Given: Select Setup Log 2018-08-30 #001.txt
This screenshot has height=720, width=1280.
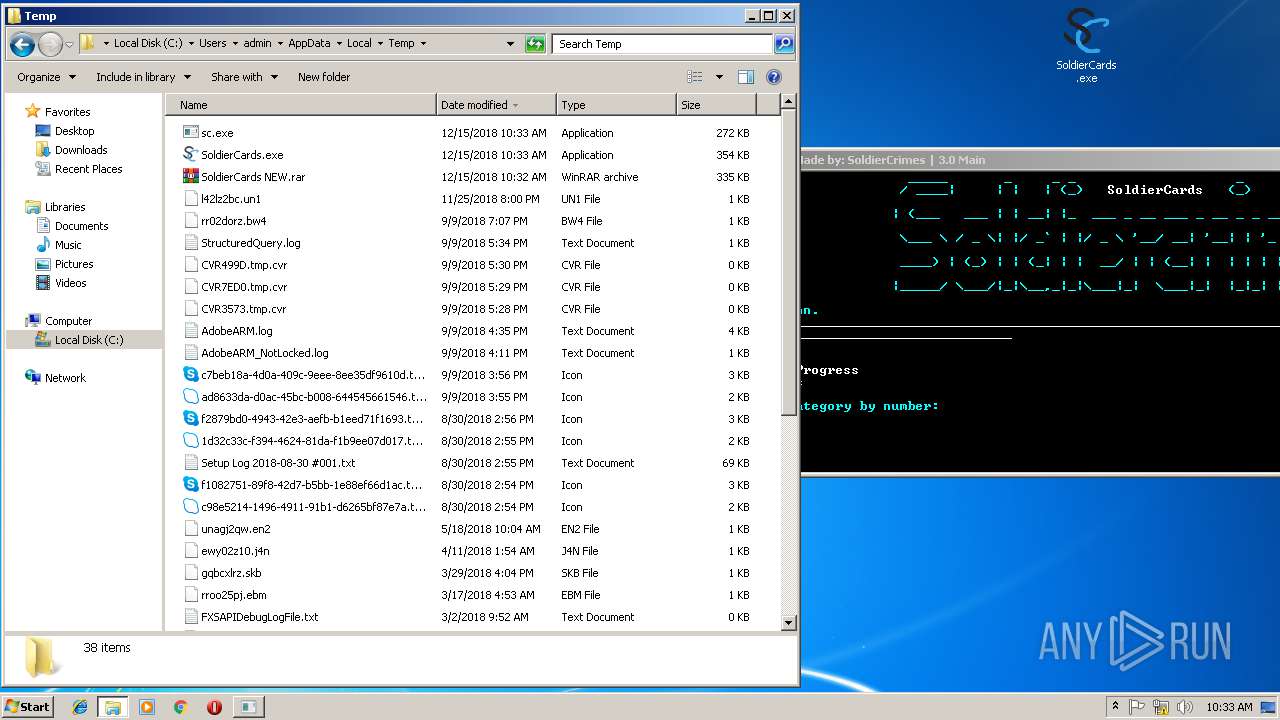Looking at the screenshot, I should point(278,463).
